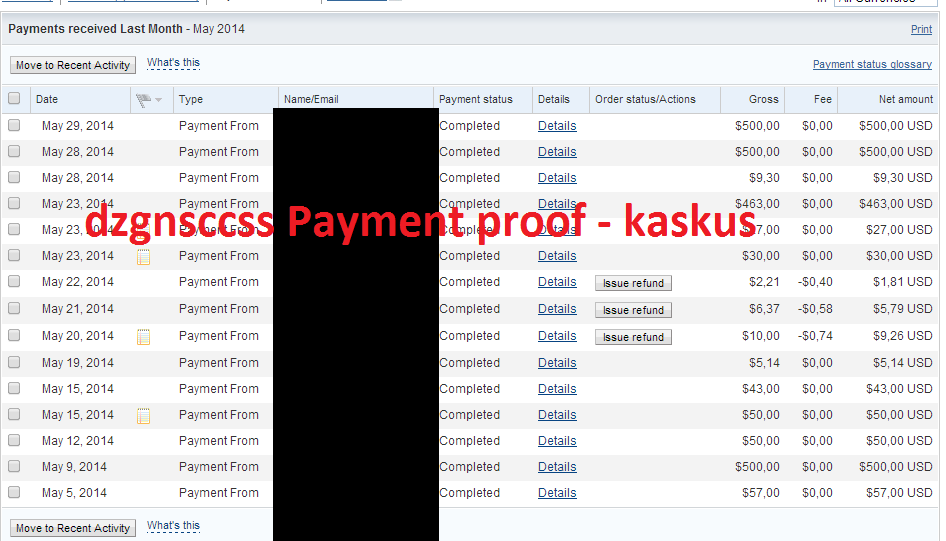Check the May 20, 2014 payment row
The image size is (946, 541).
(14, 335)
